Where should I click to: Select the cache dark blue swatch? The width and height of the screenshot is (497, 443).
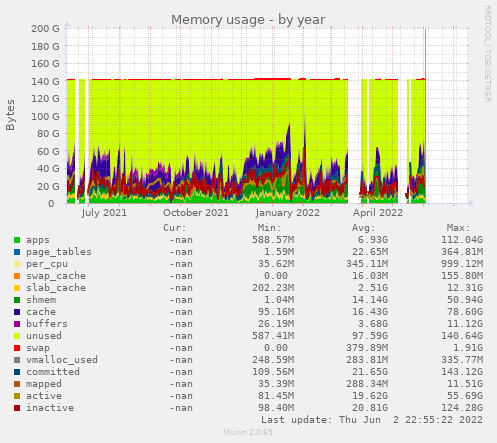[17, 312]
